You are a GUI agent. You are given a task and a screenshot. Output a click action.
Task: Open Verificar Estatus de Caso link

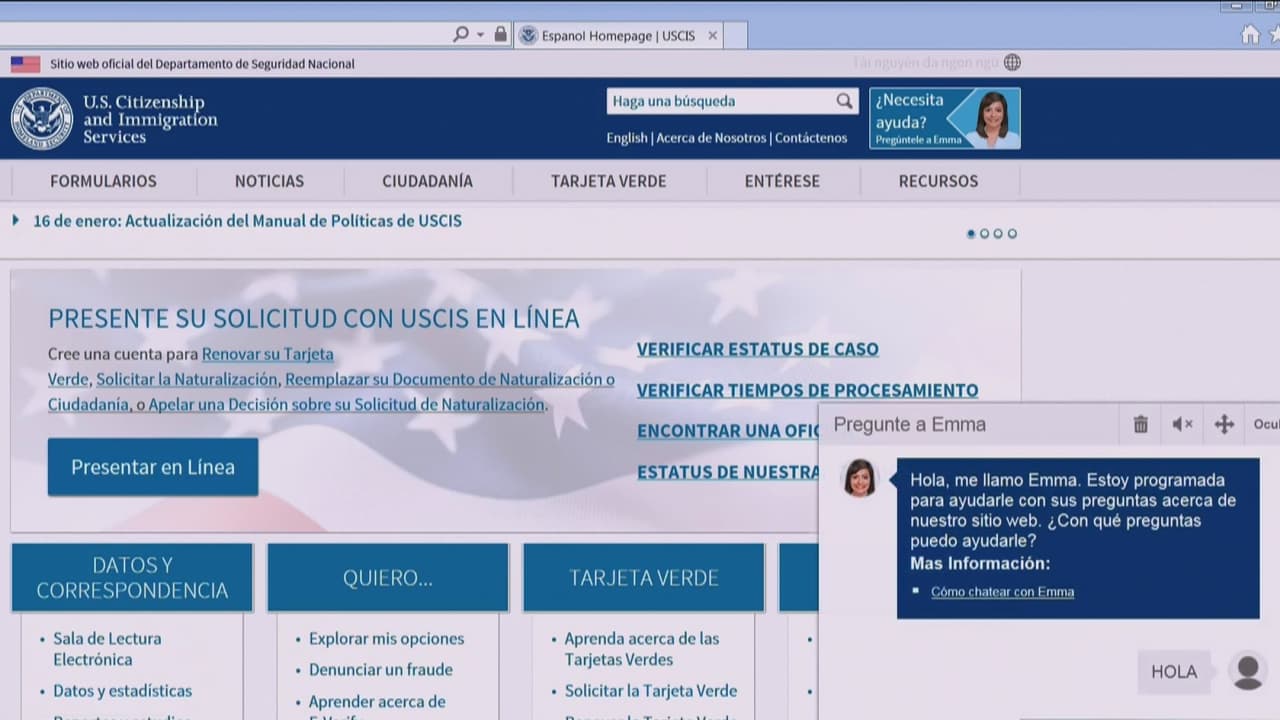coord(757,349)
